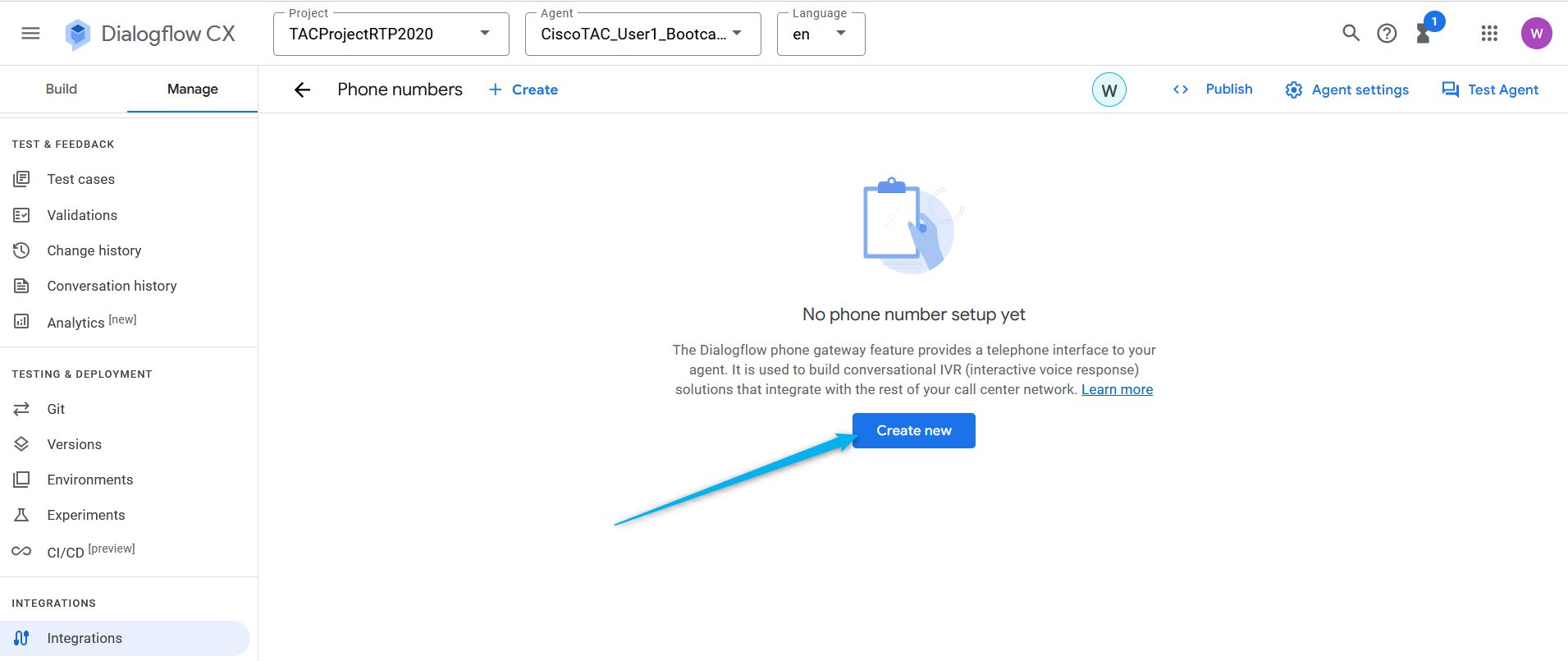Click the Integrations plug icon
Viewport: 1568px width, 661px height.
point(22,638)
